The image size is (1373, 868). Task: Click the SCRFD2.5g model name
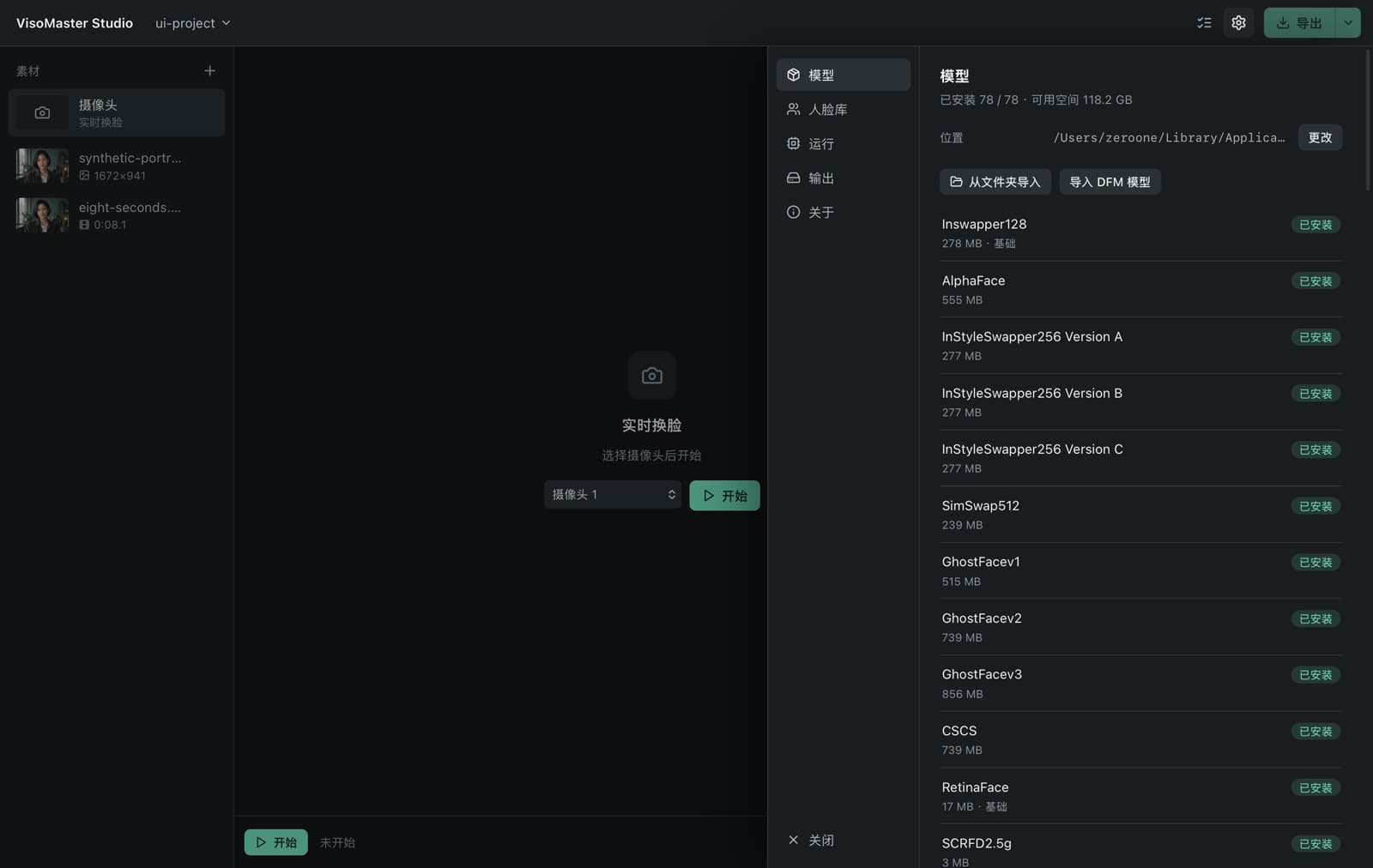pos(977,843)
